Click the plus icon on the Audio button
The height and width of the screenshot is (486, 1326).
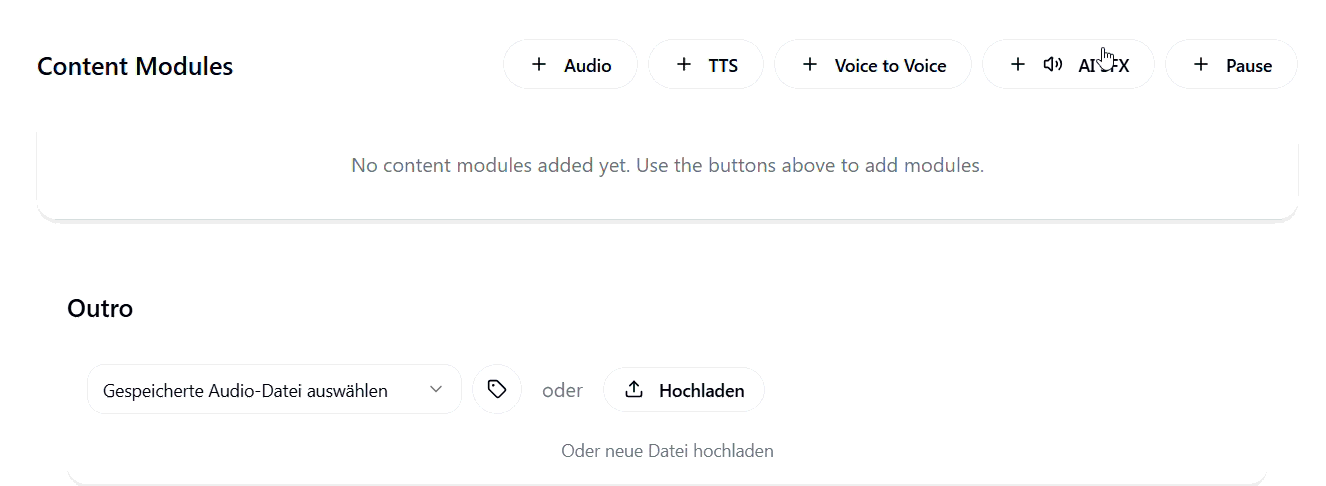[x=539, y=65]
